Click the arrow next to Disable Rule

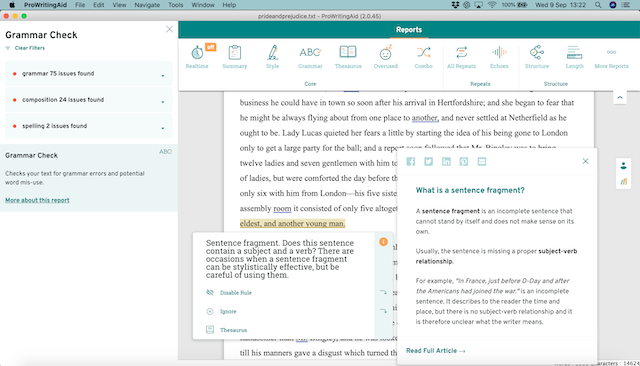[x=383, y=292]
